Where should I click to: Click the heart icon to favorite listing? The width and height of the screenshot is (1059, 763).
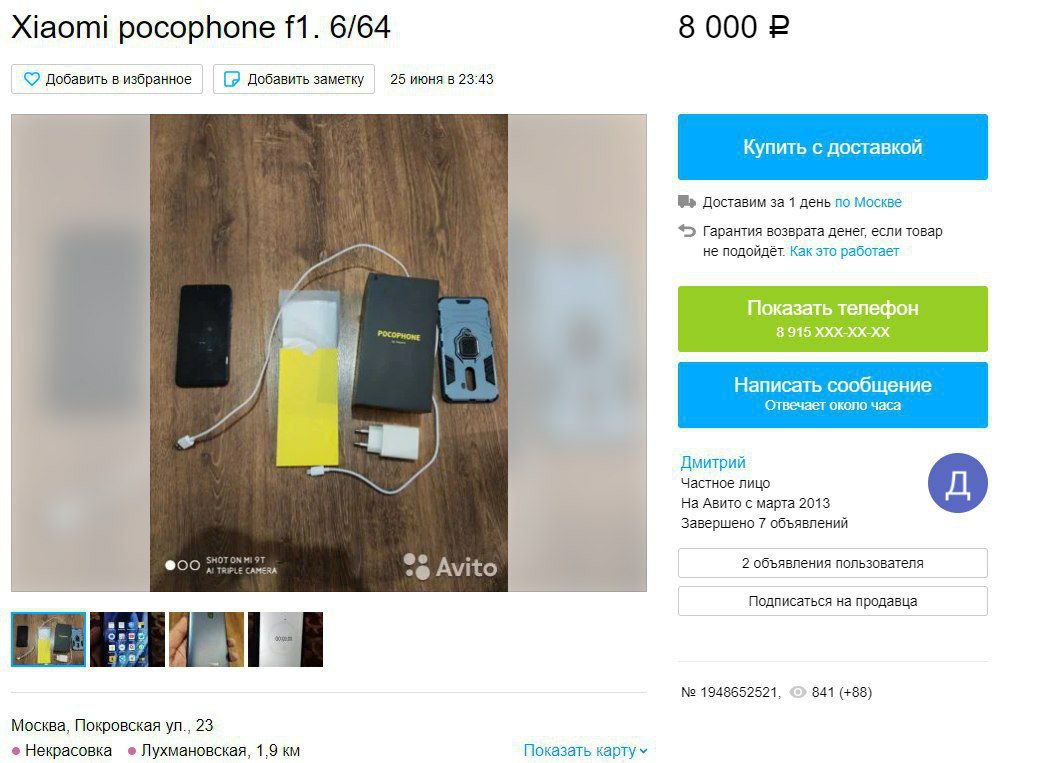point(32,79)
